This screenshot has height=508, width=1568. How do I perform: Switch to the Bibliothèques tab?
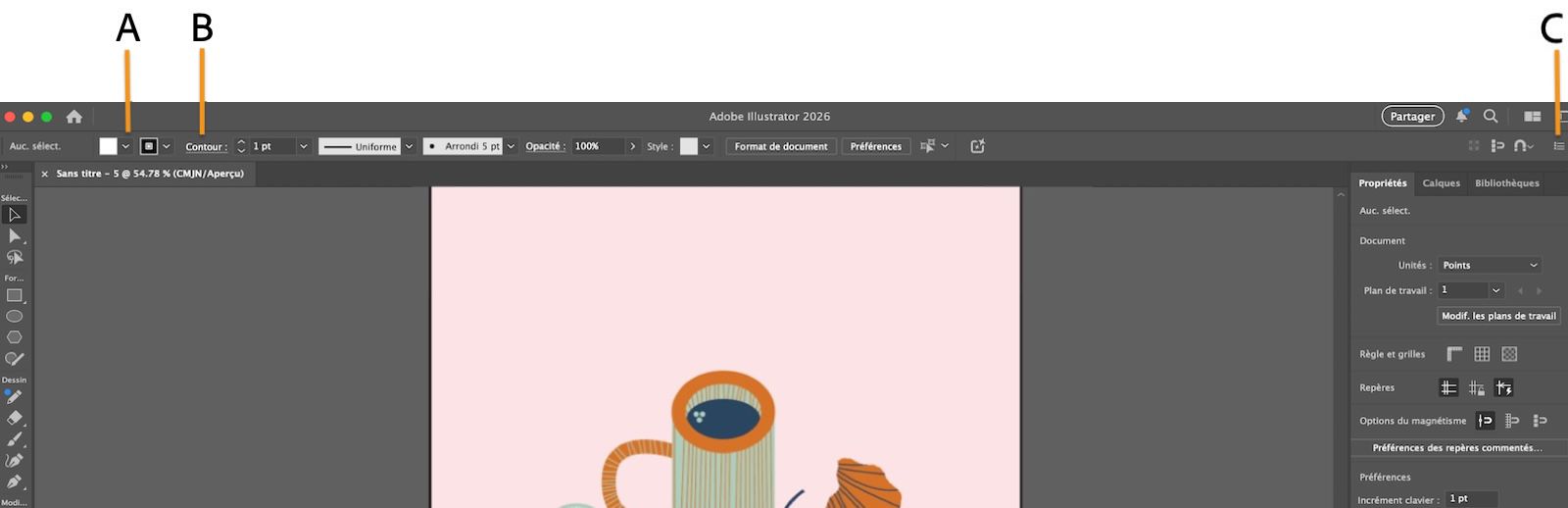[1506, 183]
